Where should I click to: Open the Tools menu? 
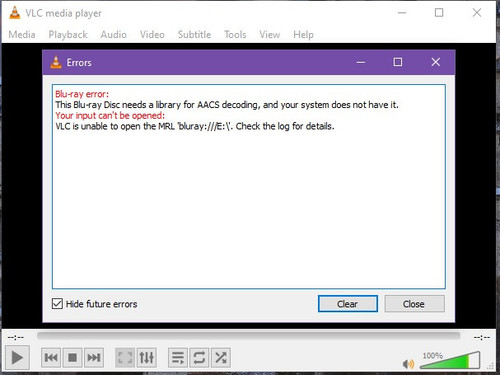point(235,35)
